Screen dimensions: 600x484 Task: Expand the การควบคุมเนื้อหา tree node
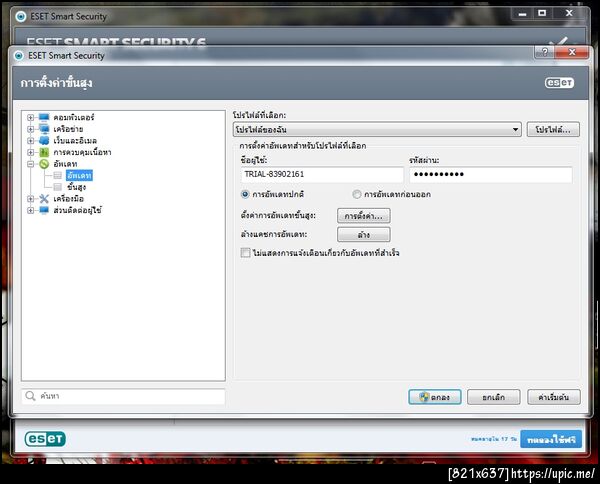pos(31,152)
